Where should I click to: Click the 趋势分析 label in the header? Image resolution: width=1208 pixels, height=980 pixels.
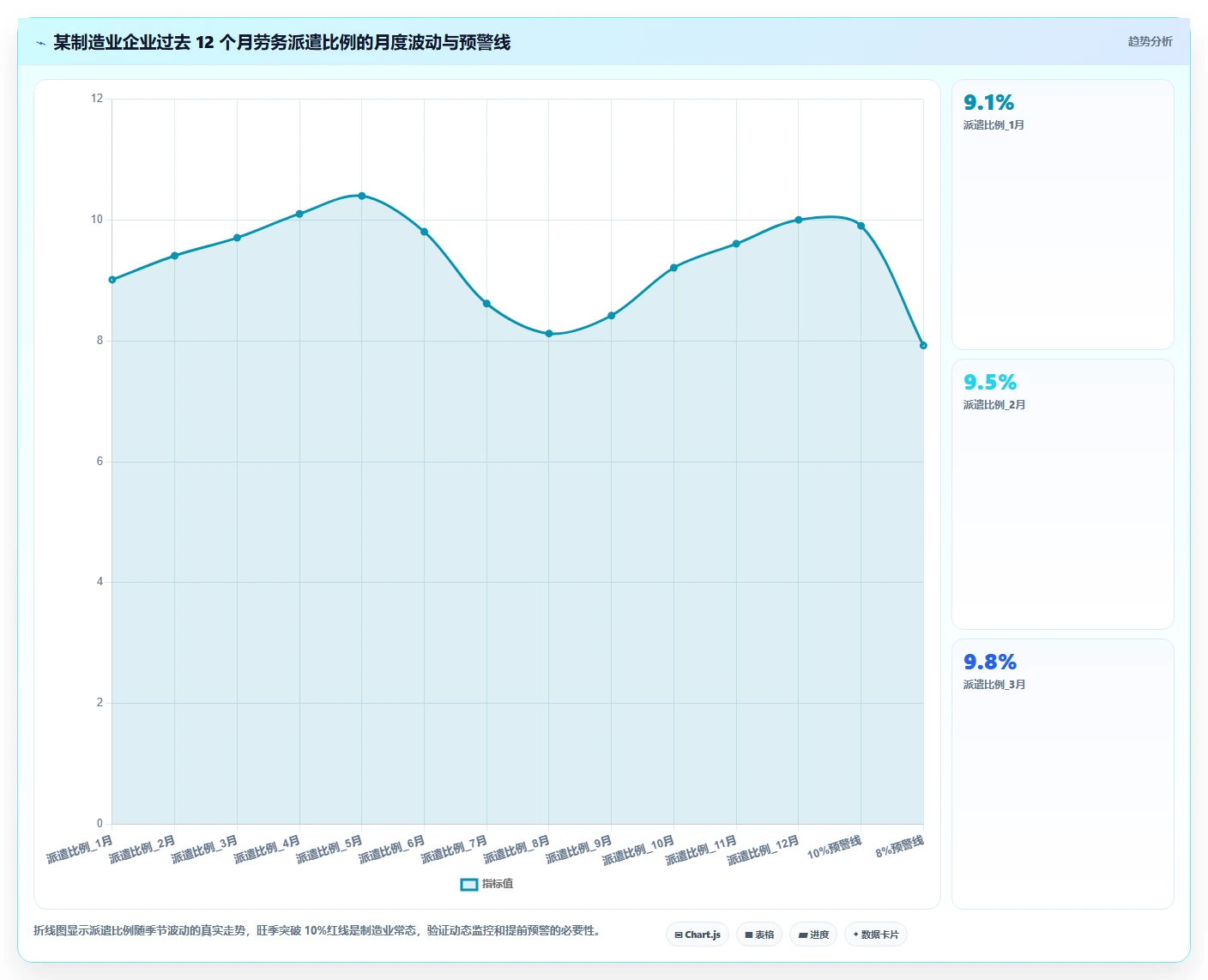coord(1150,41)
